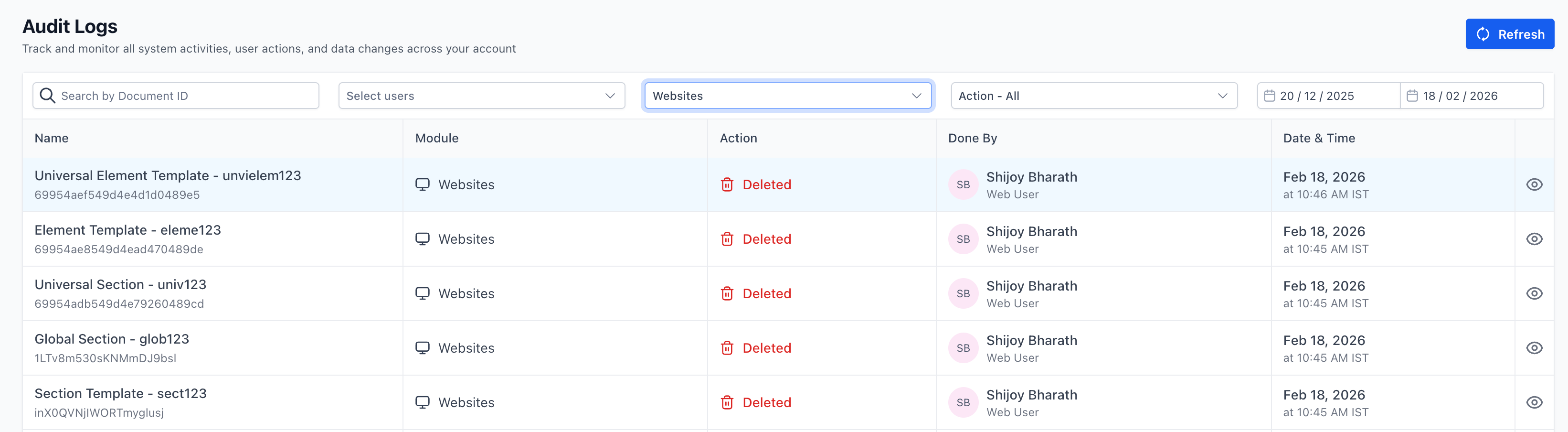The image size is (1568, 432).
Task: Open the Action - All dropdown
Action: point(1093,96)
